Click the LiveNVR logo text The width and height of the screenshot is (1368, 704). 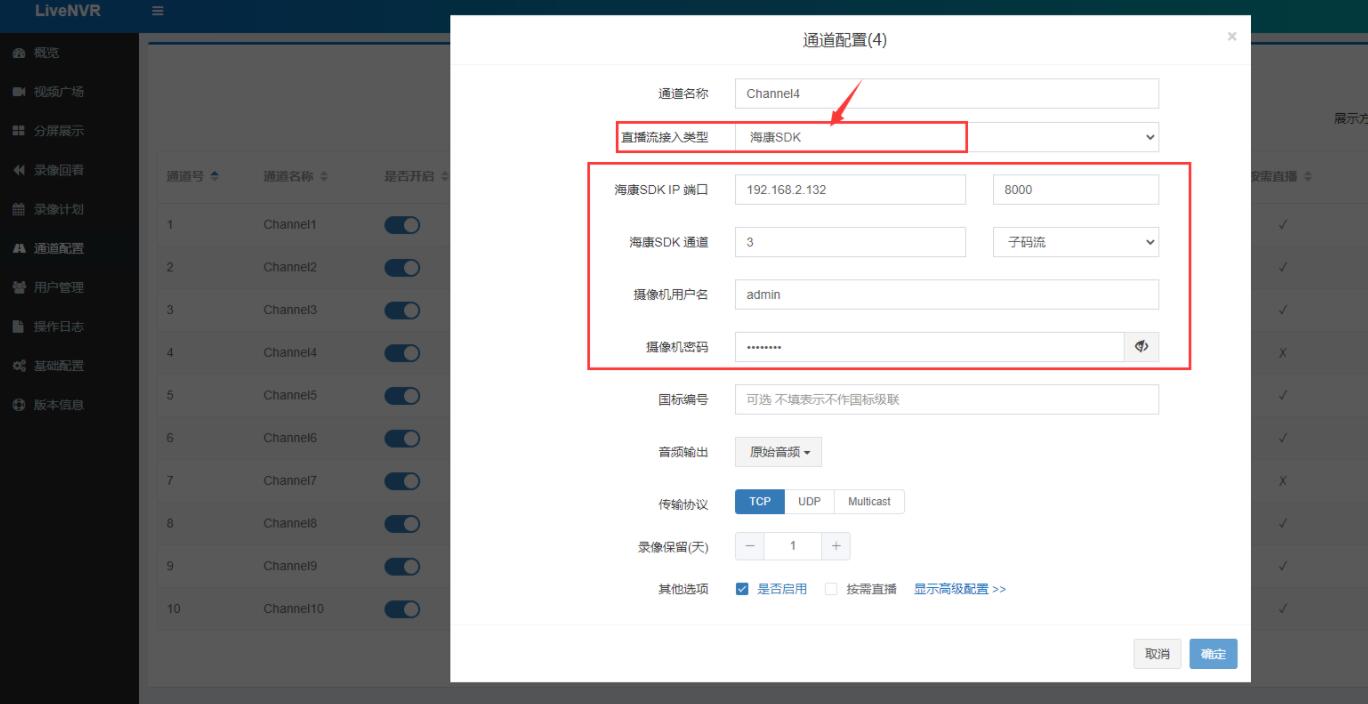(x=67, y=11)
